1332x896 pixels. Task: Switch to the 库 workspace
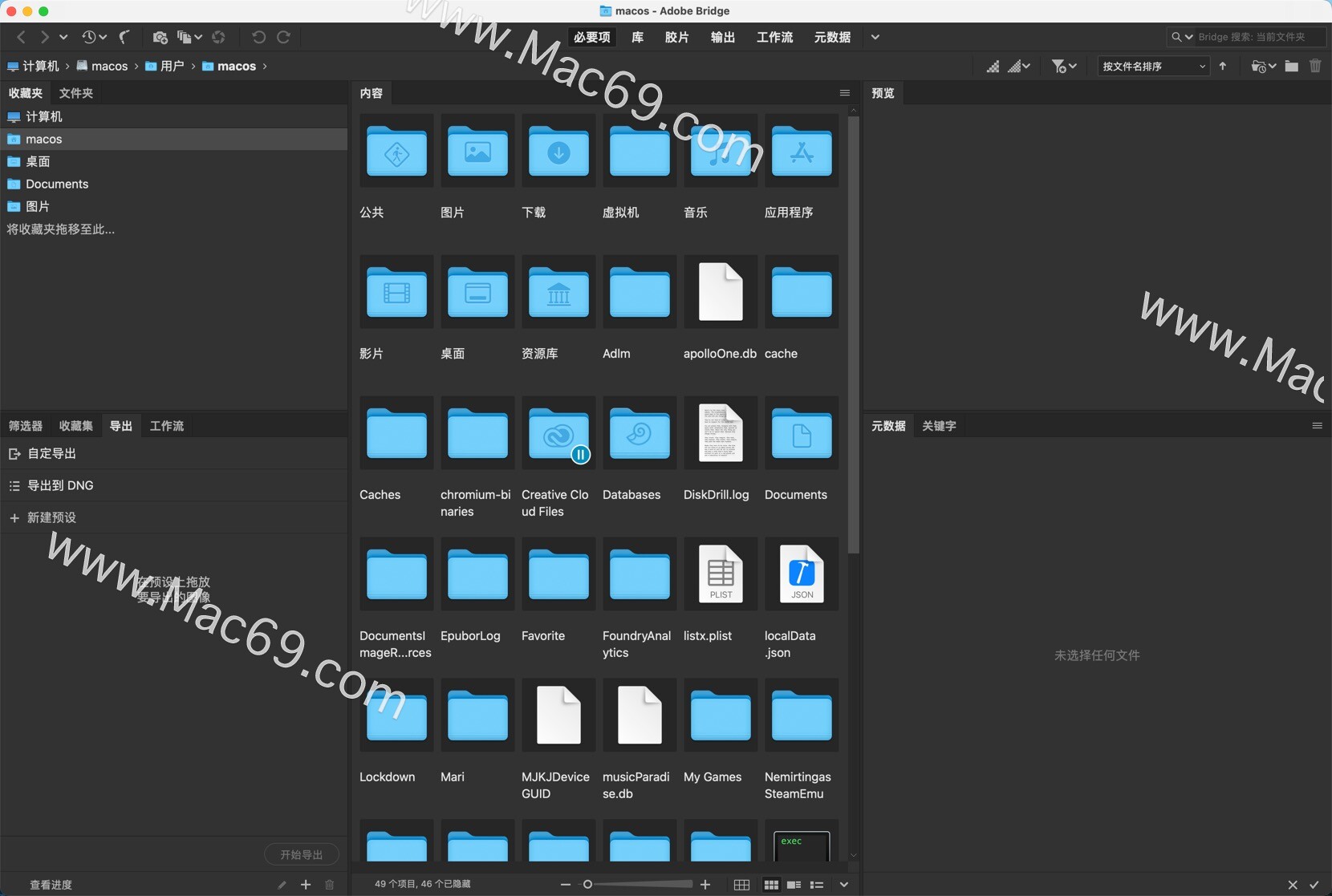(638, 37)
